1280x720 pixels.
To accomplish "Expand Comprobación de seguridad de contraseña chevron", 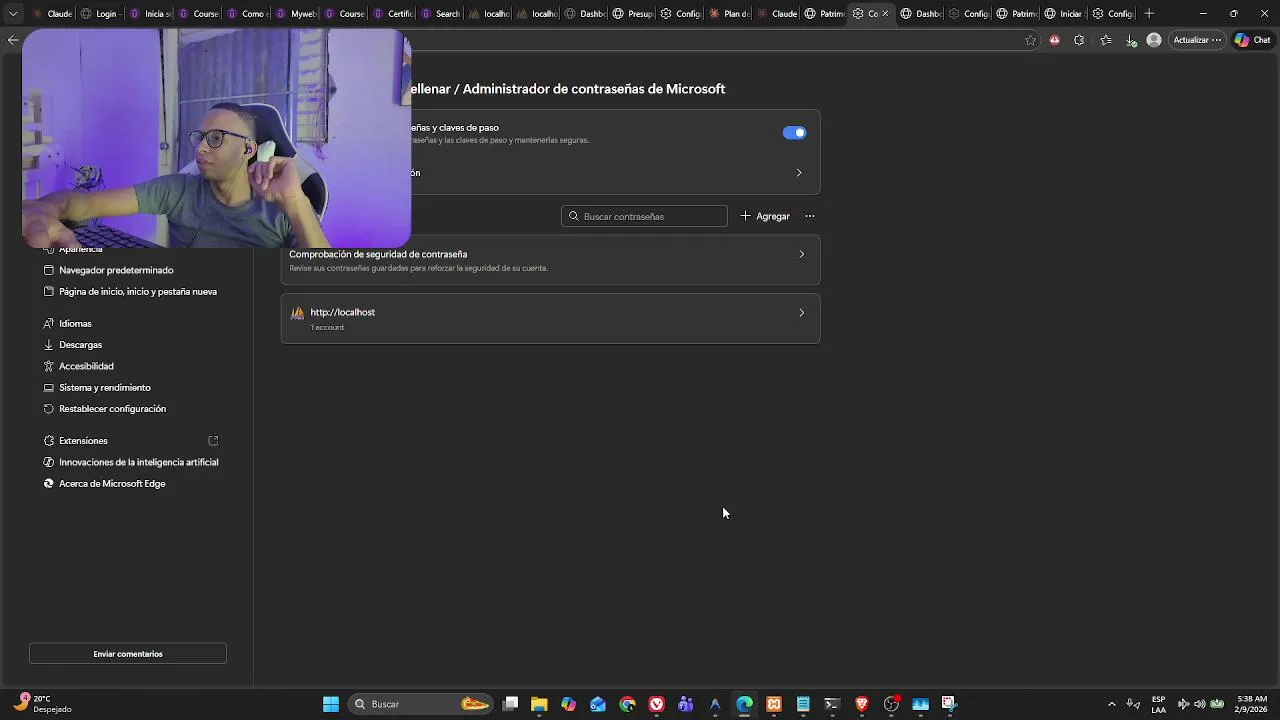I will [801, 254].
